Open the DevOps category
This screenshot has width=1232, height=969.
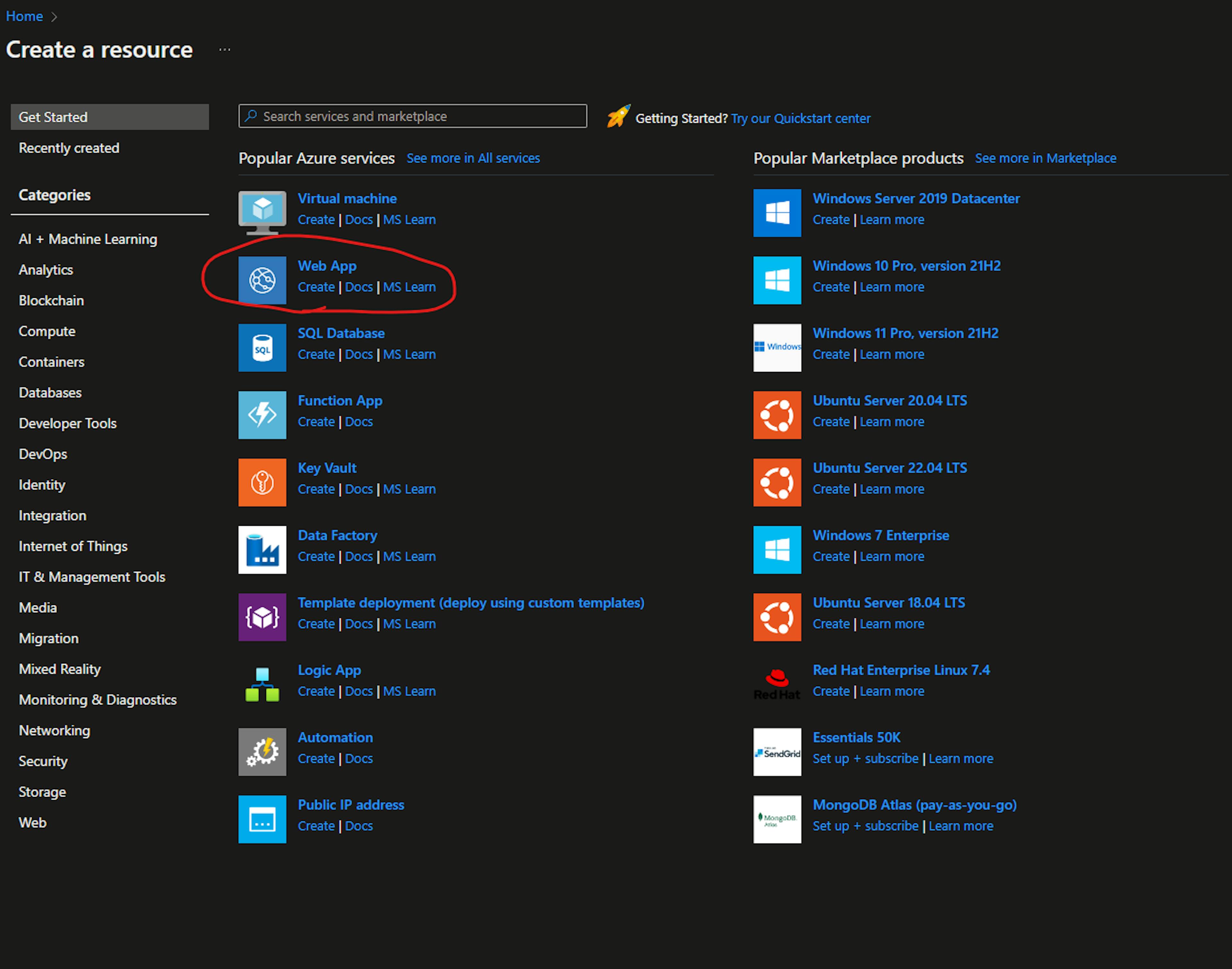[x=43, y=454]
